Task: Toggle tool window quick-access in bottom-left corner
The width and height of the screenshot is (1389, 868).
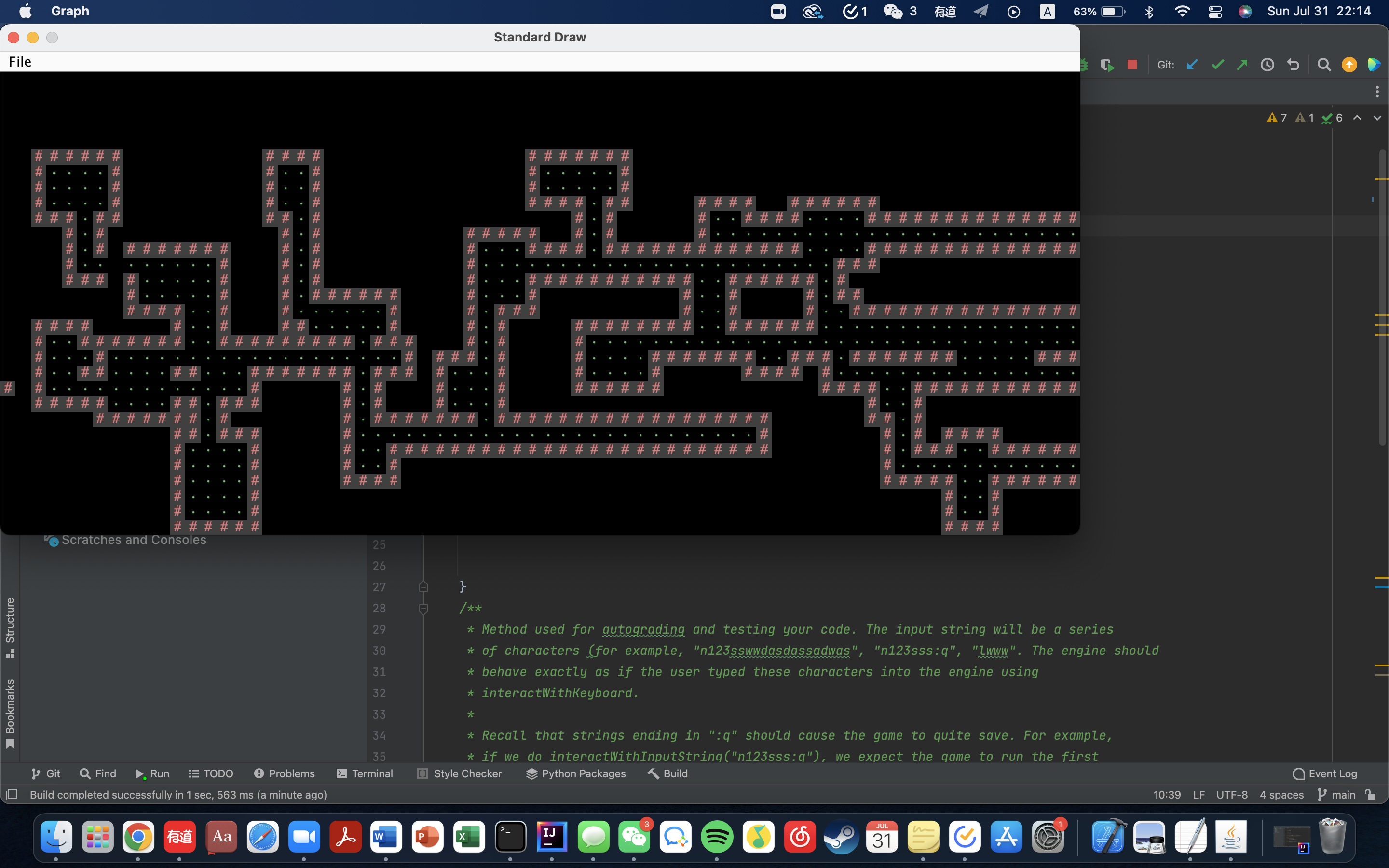Action: pyautogui.click(x=12, y=795)
